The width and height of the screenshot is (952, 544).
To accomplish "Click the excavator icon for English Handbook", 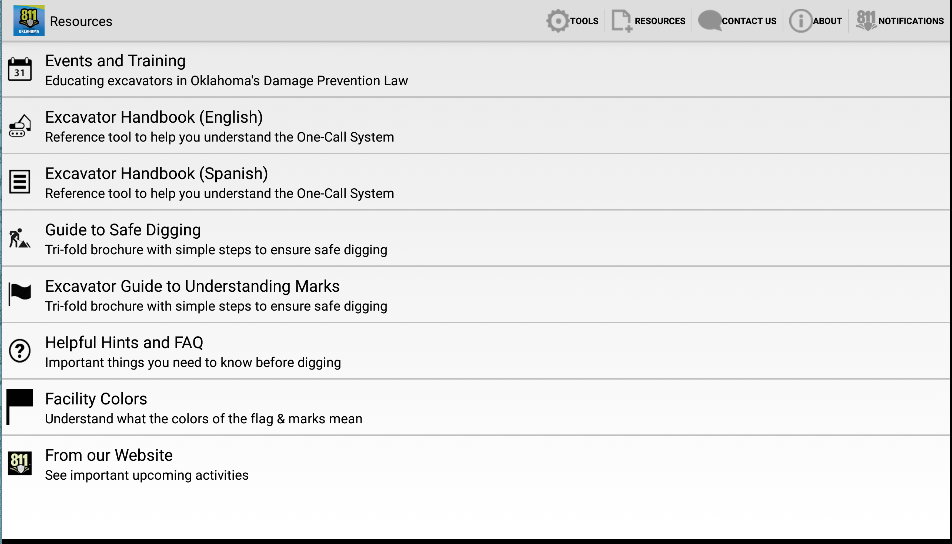I will pos(20,126).
